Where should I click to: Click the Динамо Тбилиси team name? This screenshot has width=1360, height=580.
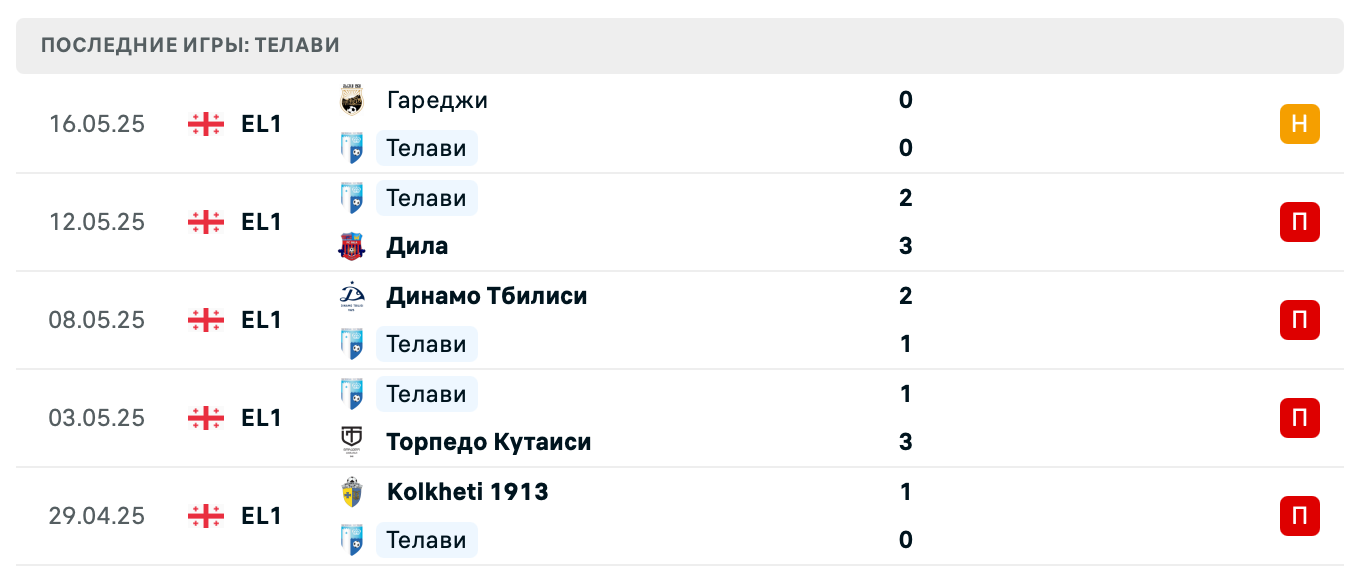(x=486, y=296)
